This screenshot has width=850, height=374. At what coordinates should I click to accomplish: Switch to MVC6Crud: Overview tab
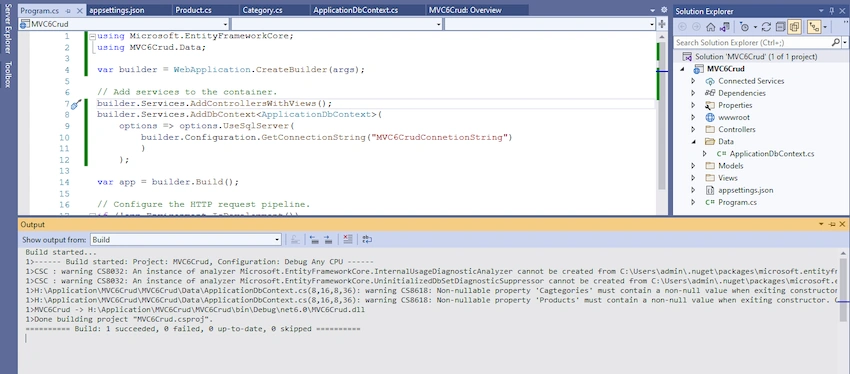(x=465, y=10)
